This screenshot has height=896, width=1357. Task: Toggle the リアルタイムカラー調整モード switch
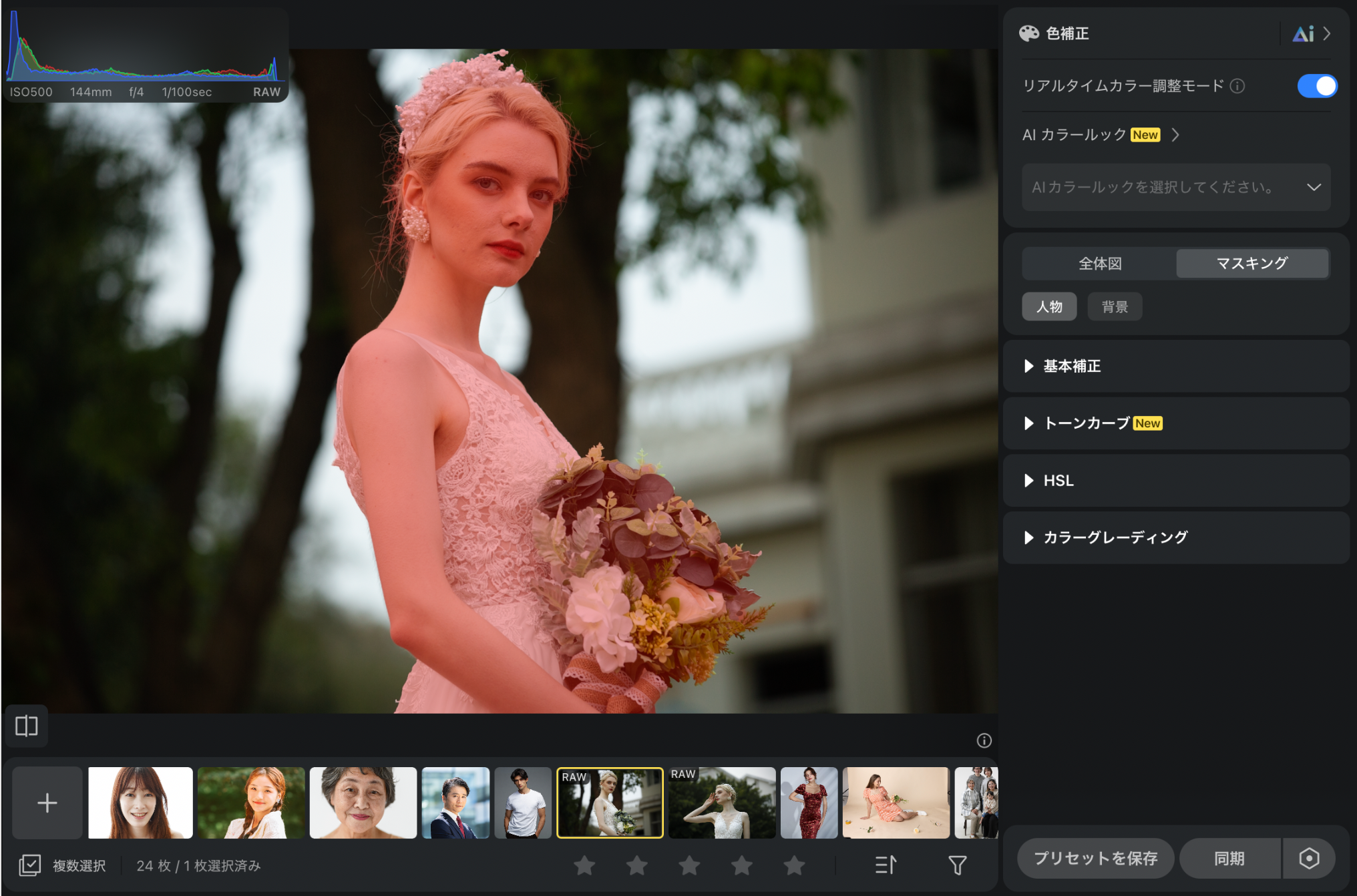[x=1316, y=86]
